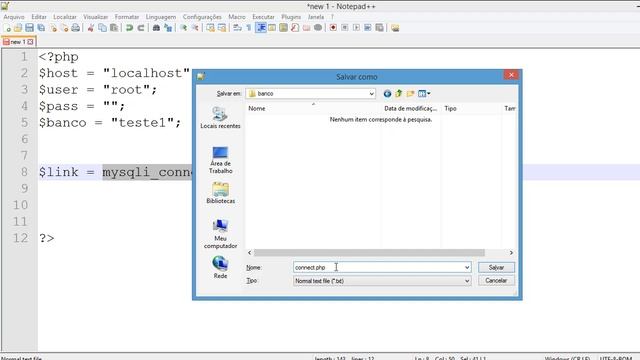Click the Copy toolbar icon
This screenshot has height=360, width=640.
click(x=102, y=28)
